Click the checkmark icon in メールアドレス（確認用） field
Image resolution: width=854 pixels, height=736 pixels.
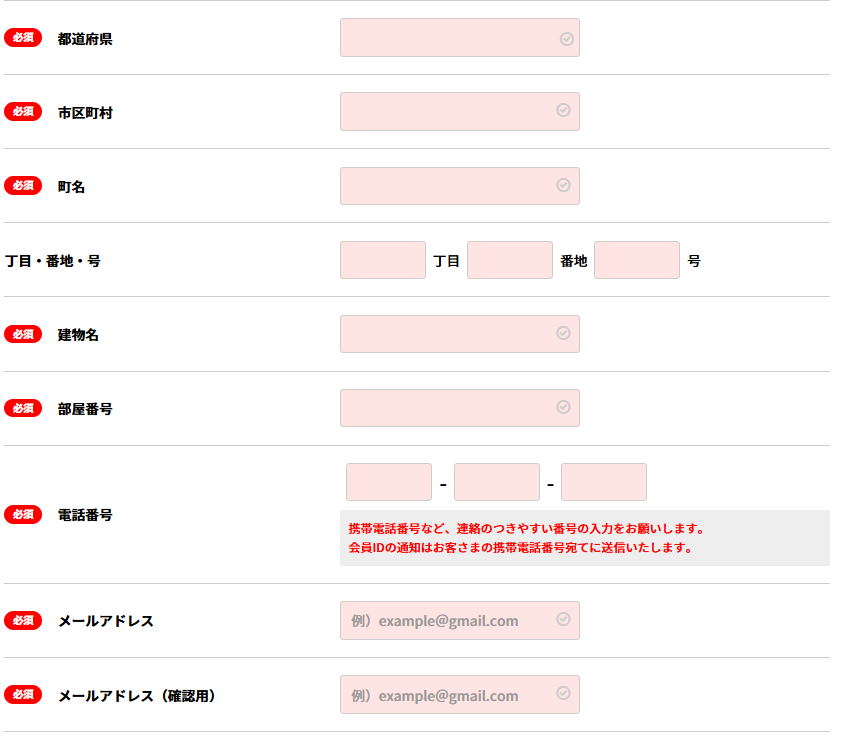pyautogui.click(x=564, y=693)
